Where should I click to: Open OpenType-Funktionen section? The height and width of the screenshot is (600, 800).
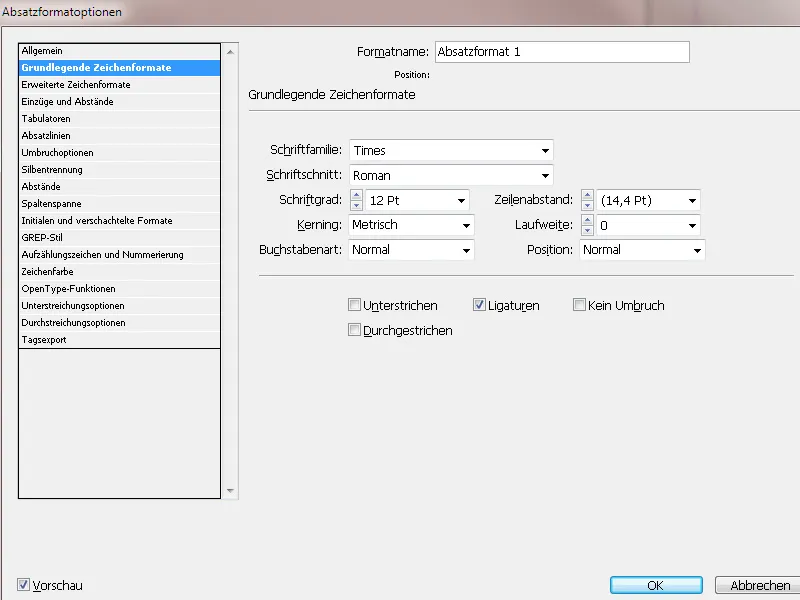coord(119,289)
